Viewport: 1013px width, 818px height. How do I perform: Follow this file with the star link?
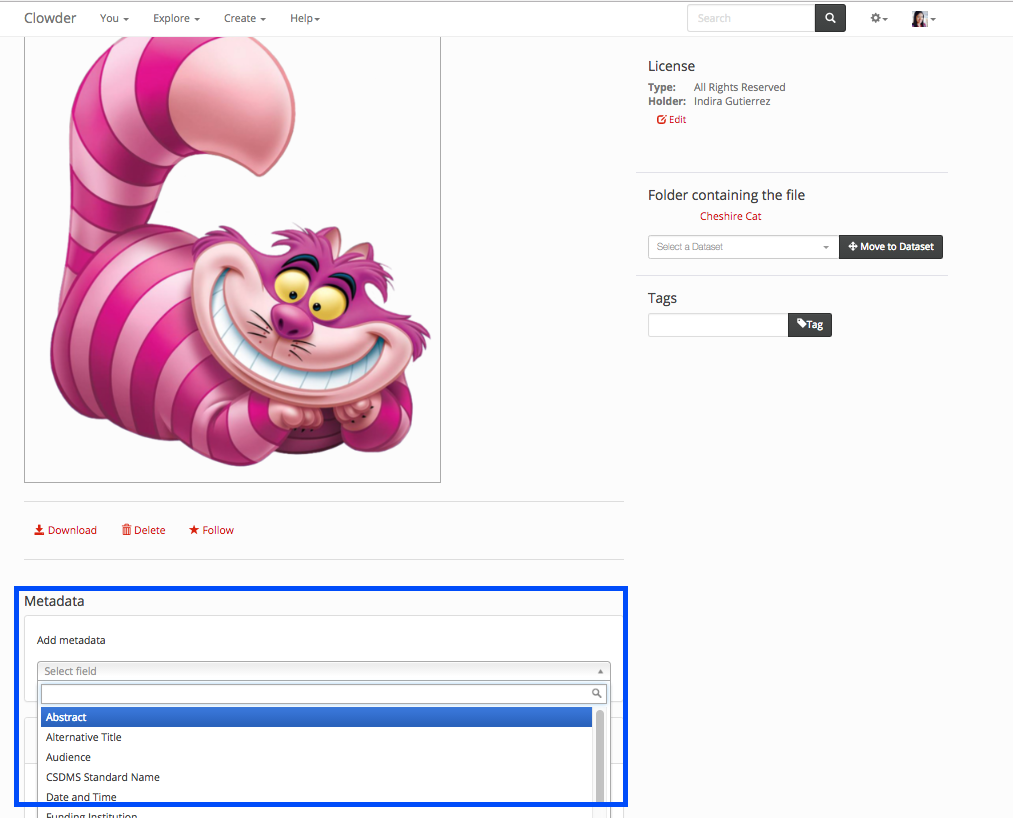click(211, 530)
